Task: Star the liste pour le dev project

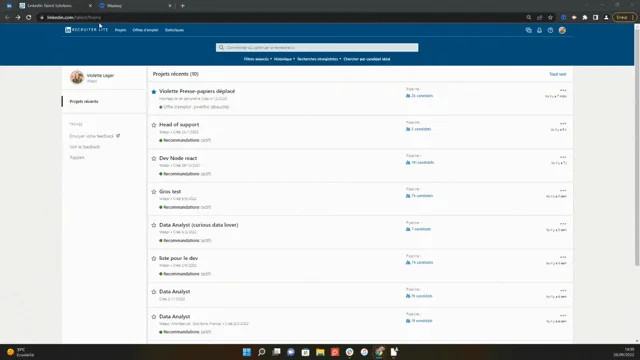Action: [x=154, y=259]
